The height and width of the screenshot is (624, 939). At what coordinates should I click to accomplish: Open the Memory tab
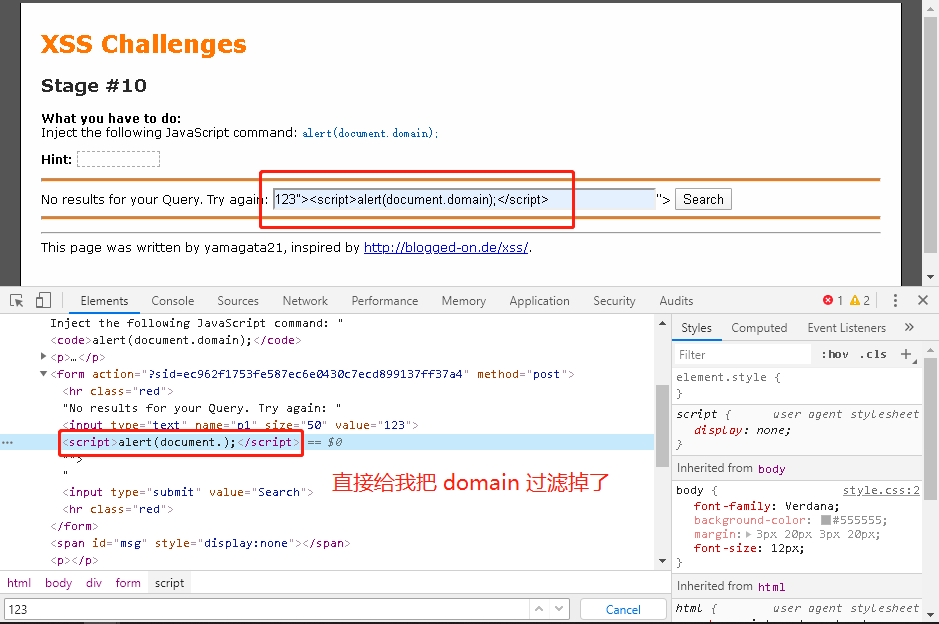pyautogui.click(x=464, y=301)
